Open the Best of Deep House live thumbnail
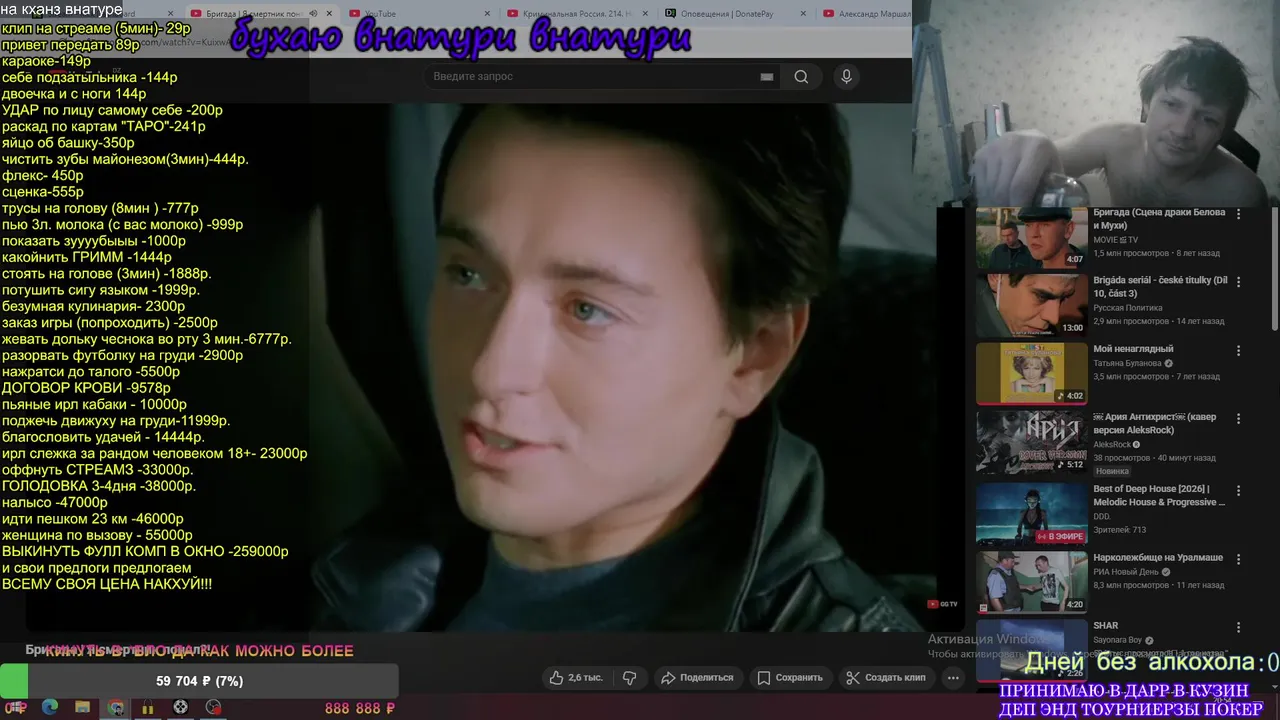 tap(1031, 514)
